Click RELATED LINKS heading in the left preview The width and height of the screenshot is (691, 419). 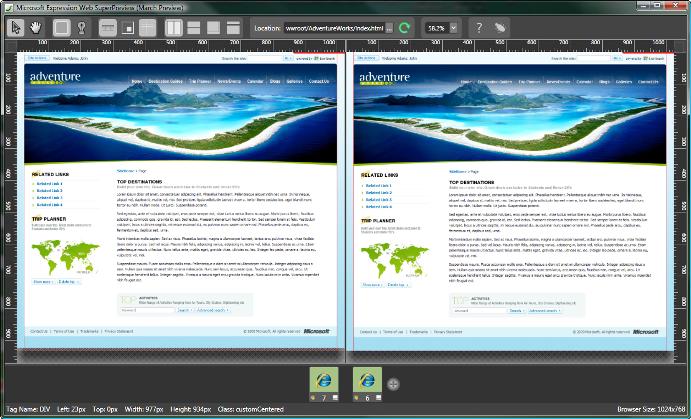point(50,174)
